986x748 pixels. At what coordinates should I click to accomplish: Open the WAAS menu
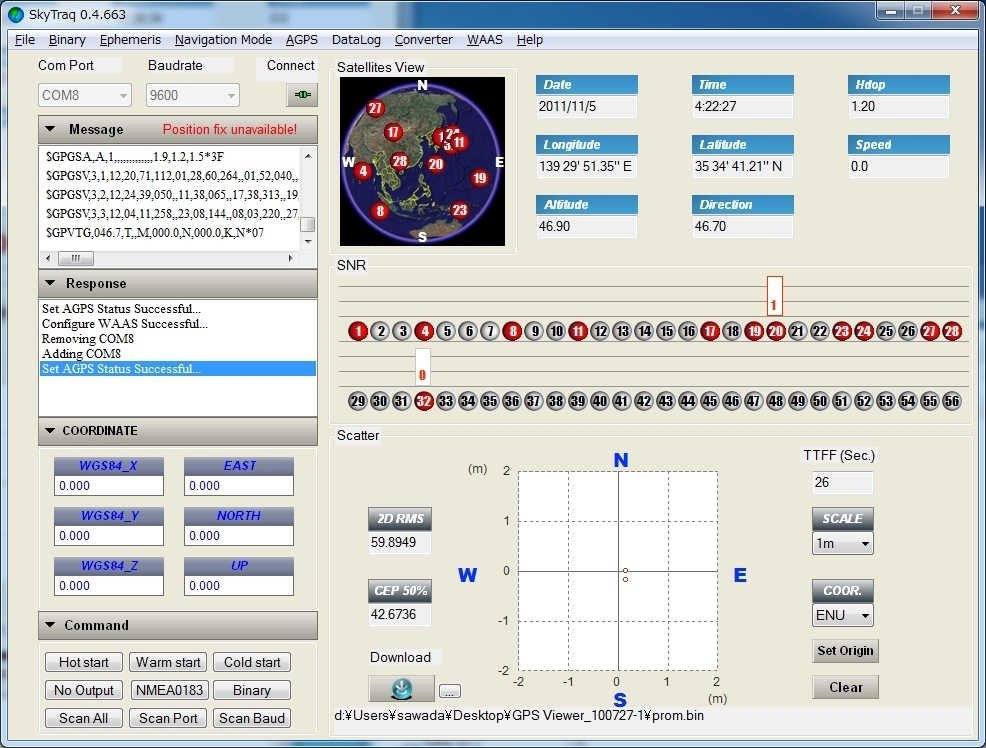[485, 40]
